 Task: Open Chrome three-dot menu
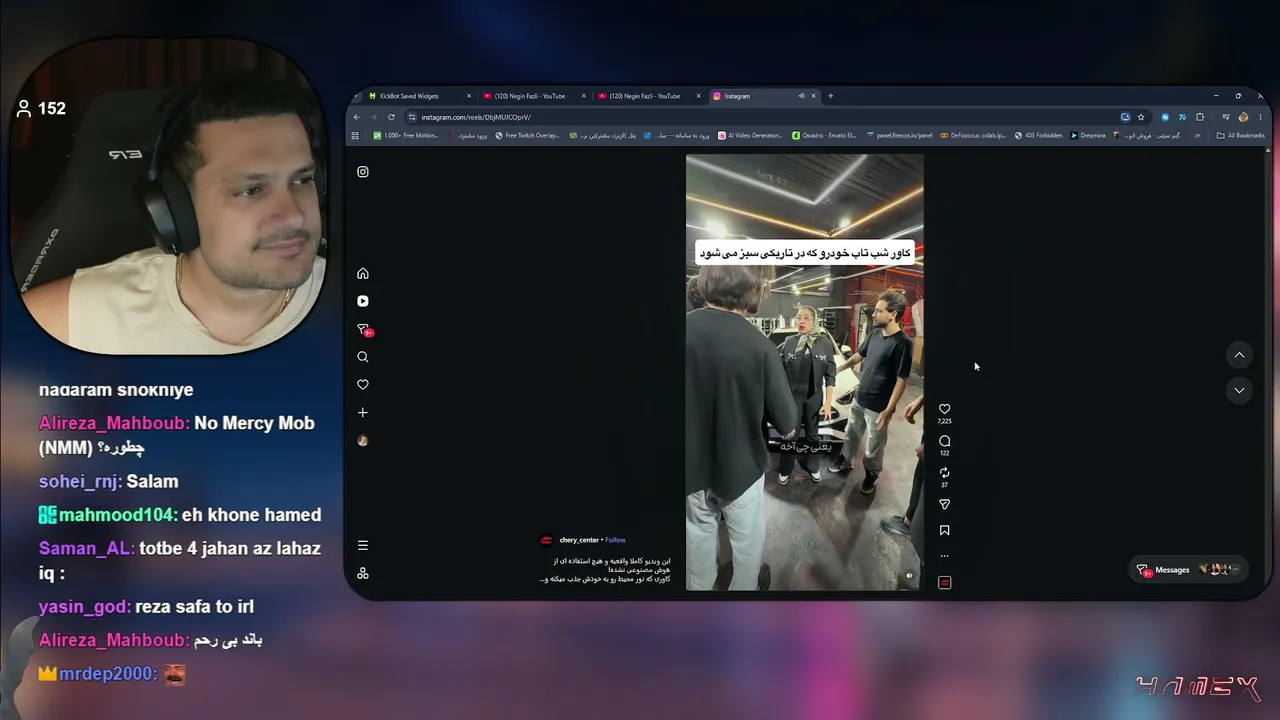tap(1260, 117)
